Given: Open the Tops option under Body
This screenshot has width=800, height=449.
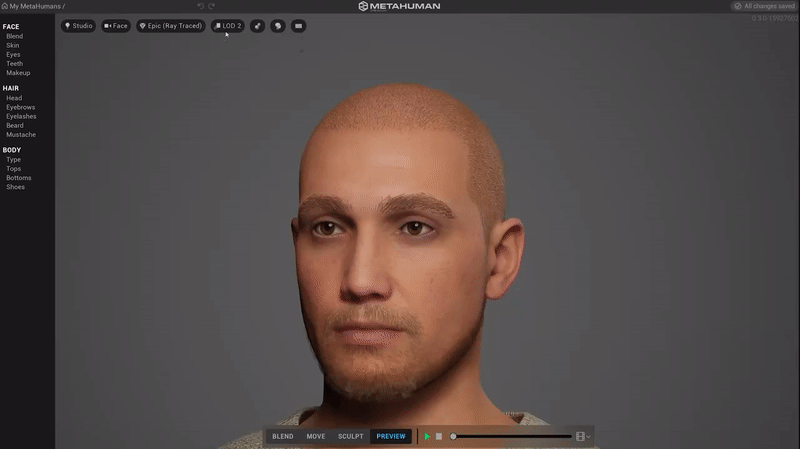Looking at the screenshot, I should point(14,169).
